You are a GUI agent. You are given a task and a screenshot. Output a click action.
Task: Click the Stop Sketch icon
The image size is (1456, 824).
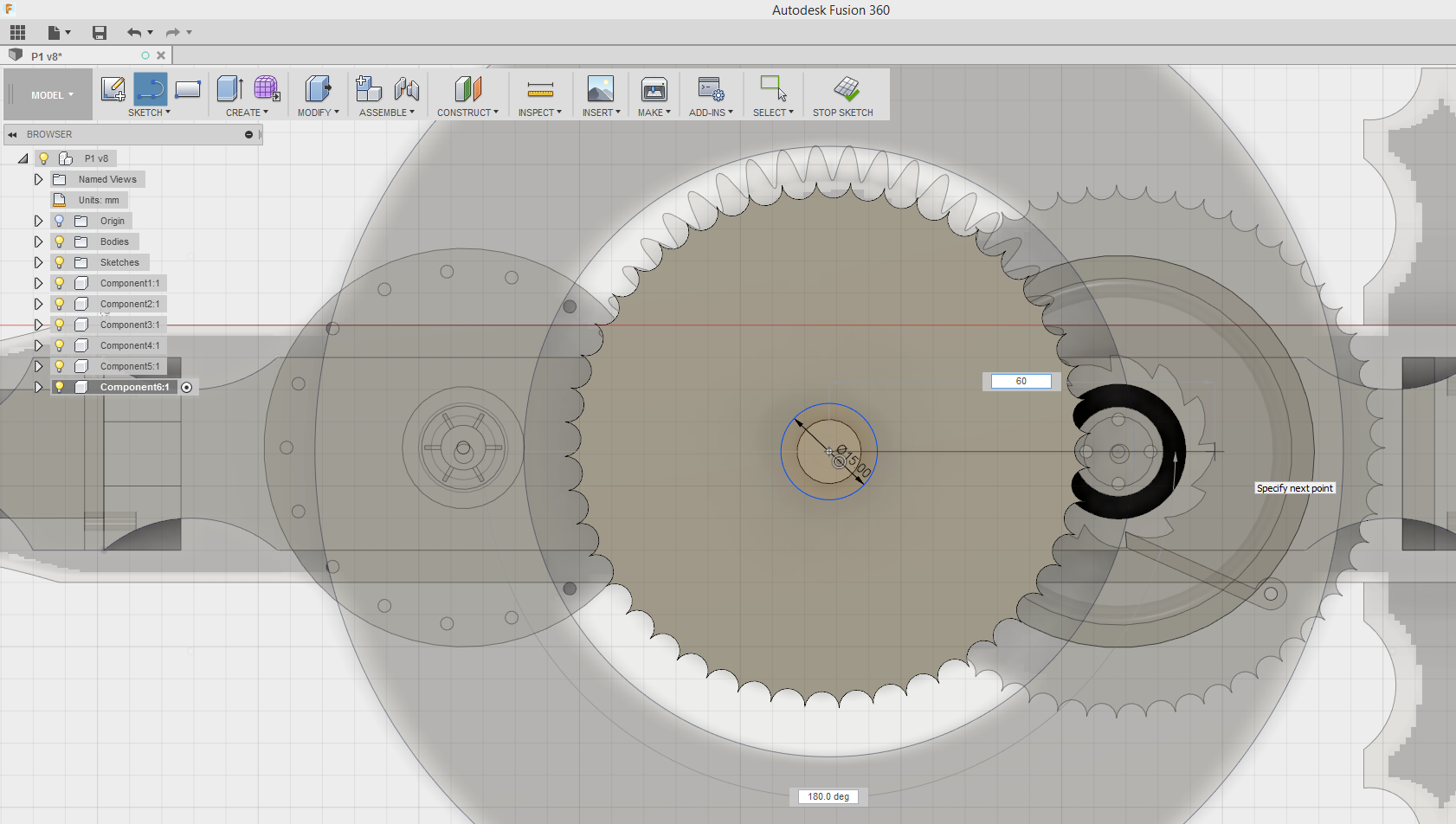(846, 88)
